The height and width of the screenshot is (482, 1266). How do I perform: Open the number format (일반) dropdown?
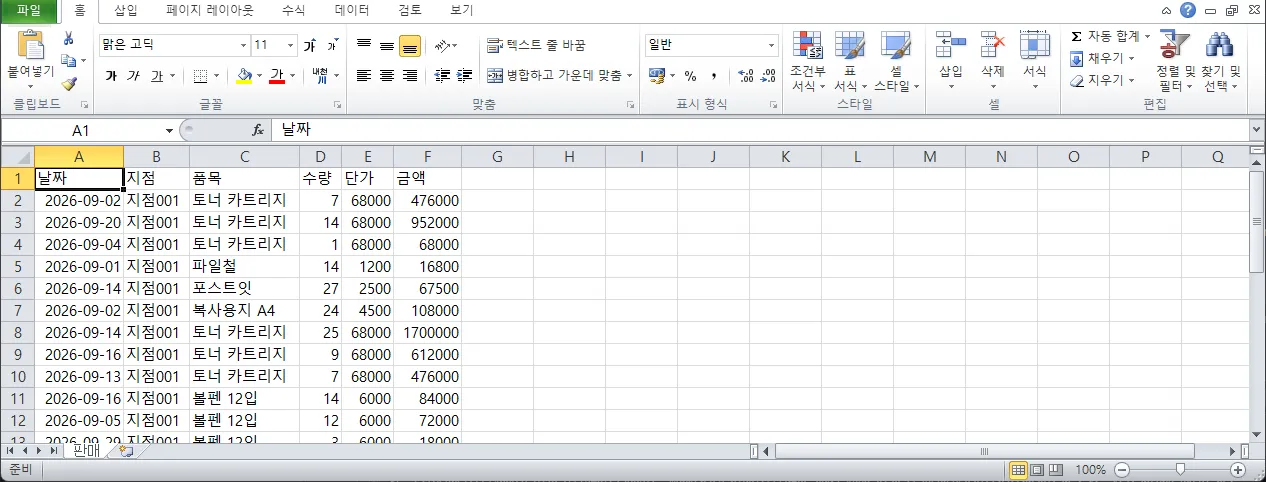point(772,45)
